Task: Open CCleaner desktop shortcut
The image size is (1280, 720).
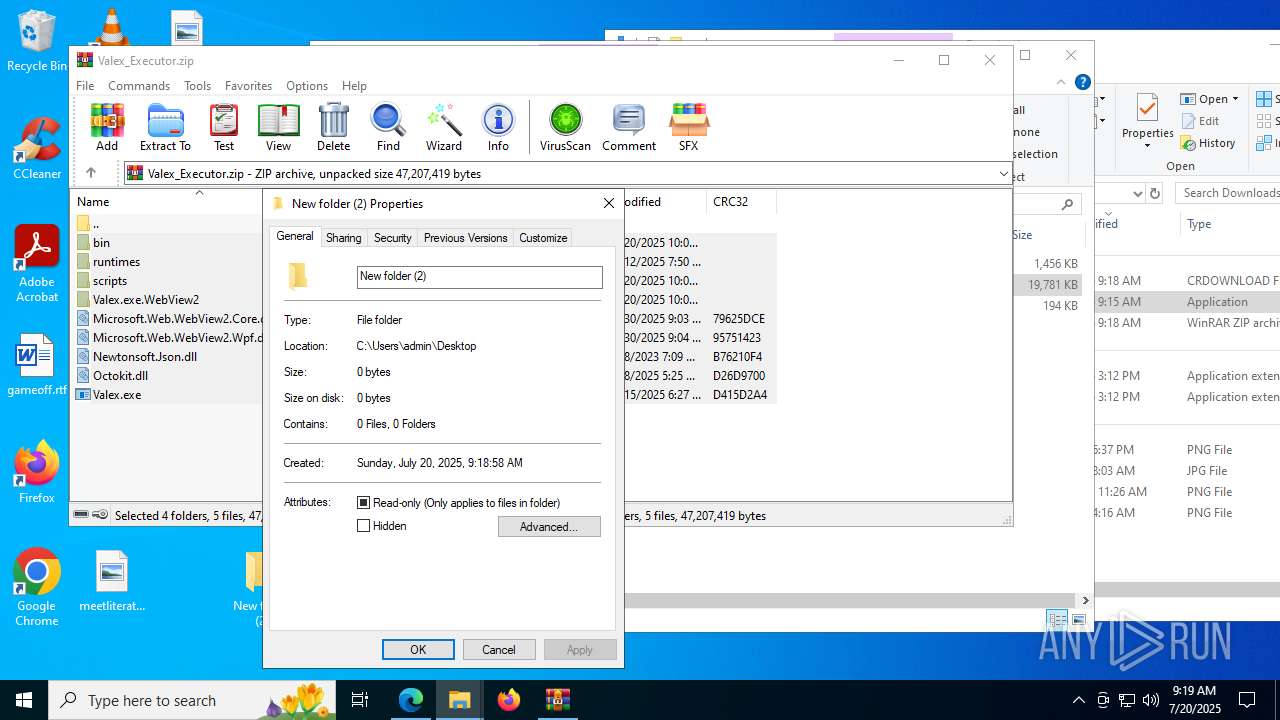Action: point(37,148)
